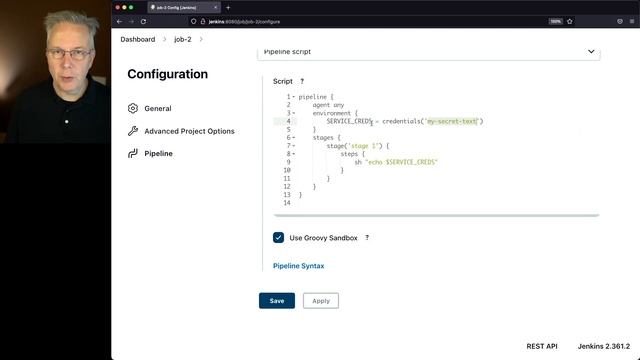Viewport: 640px width, 360px height.
Task: Open the Pipeline script definition dropdown
Action: pos(429,52)
